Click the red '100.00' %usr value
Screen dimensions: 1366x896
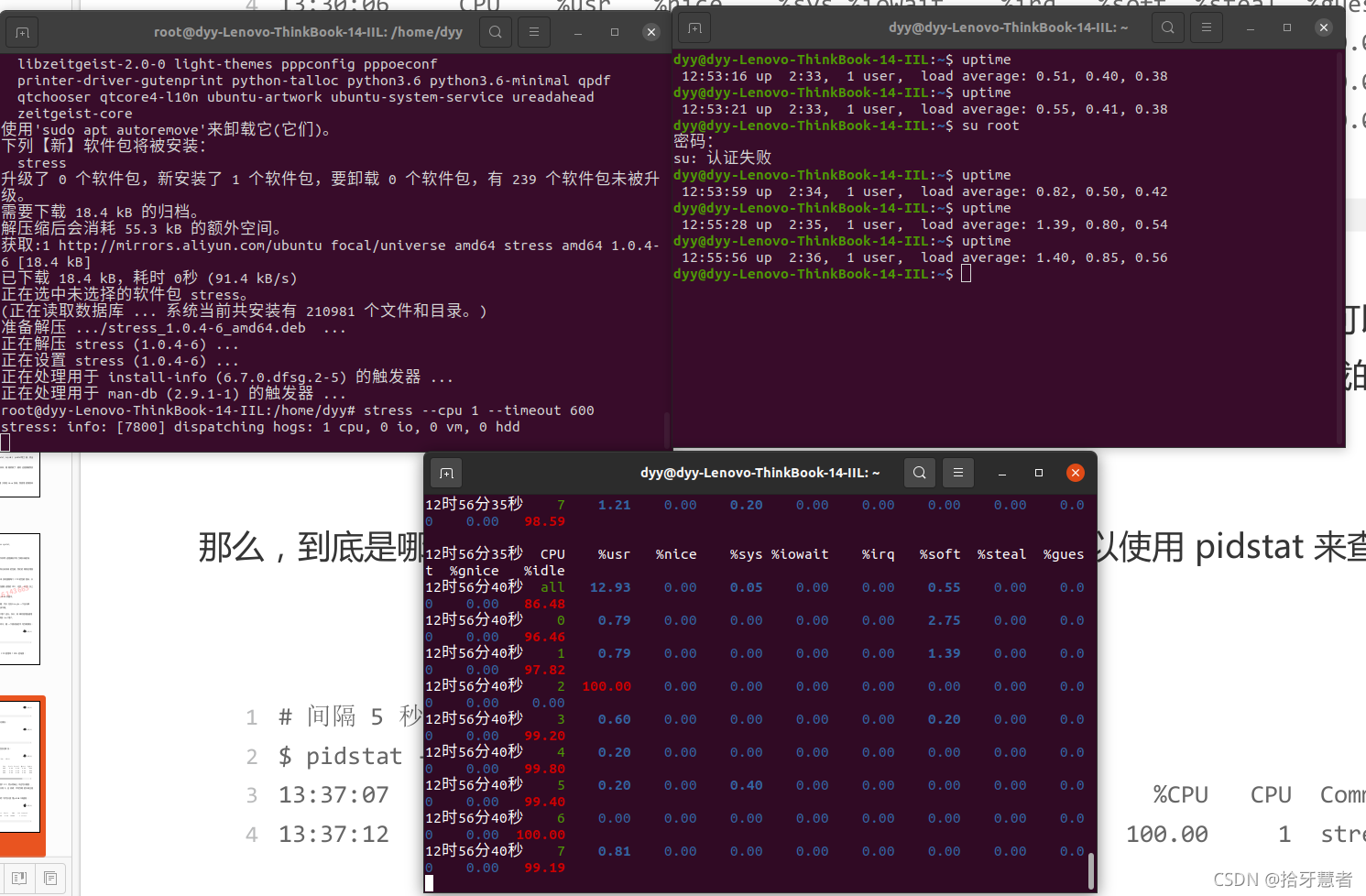(607, 686)
